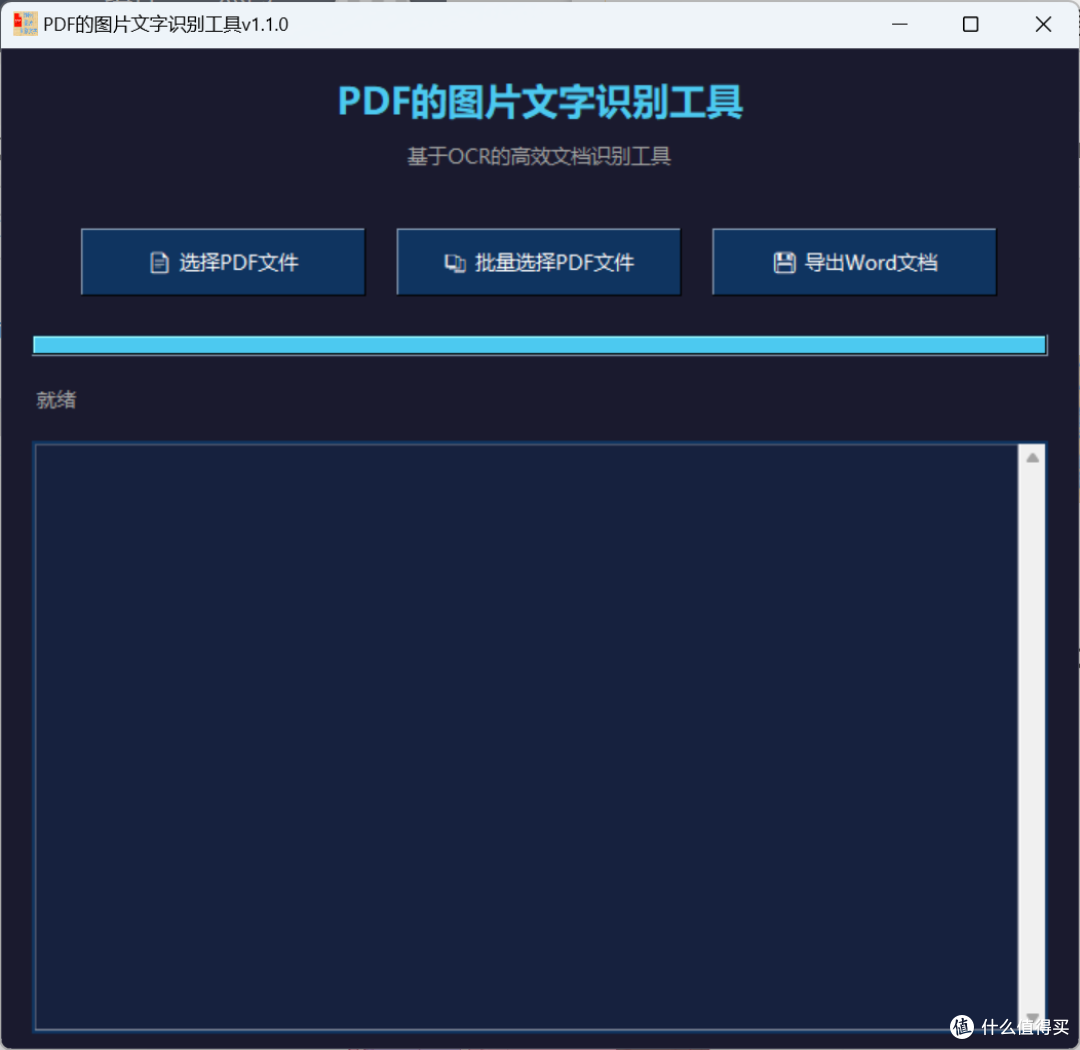The width and height of the screenshot is (1080, 1050).
Task: Click the 导出Word文档 button
Action: click(854, 262)
